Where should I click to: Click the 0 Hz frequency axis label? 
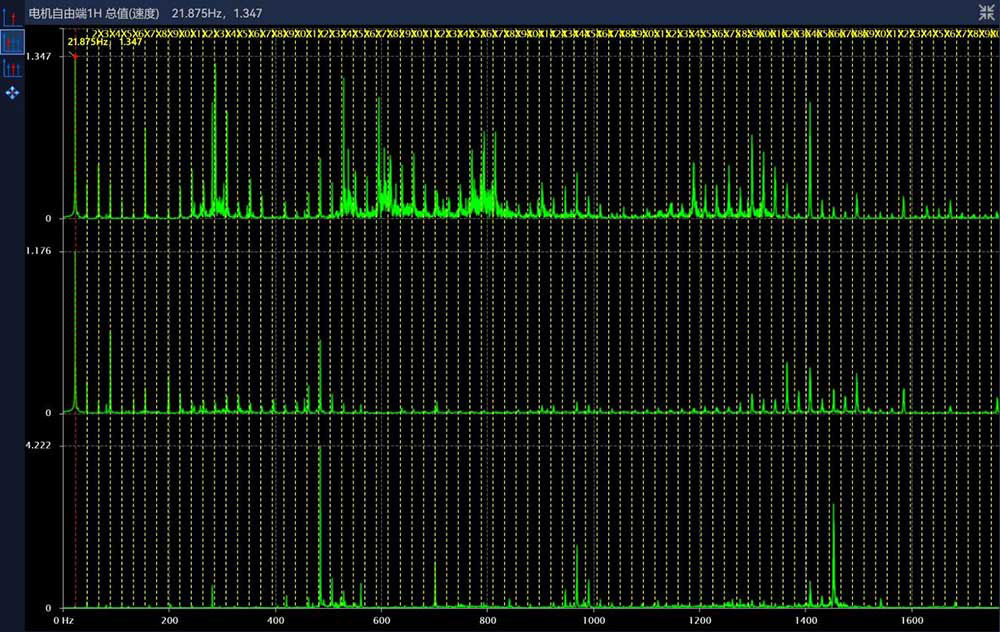click(63, 621)
